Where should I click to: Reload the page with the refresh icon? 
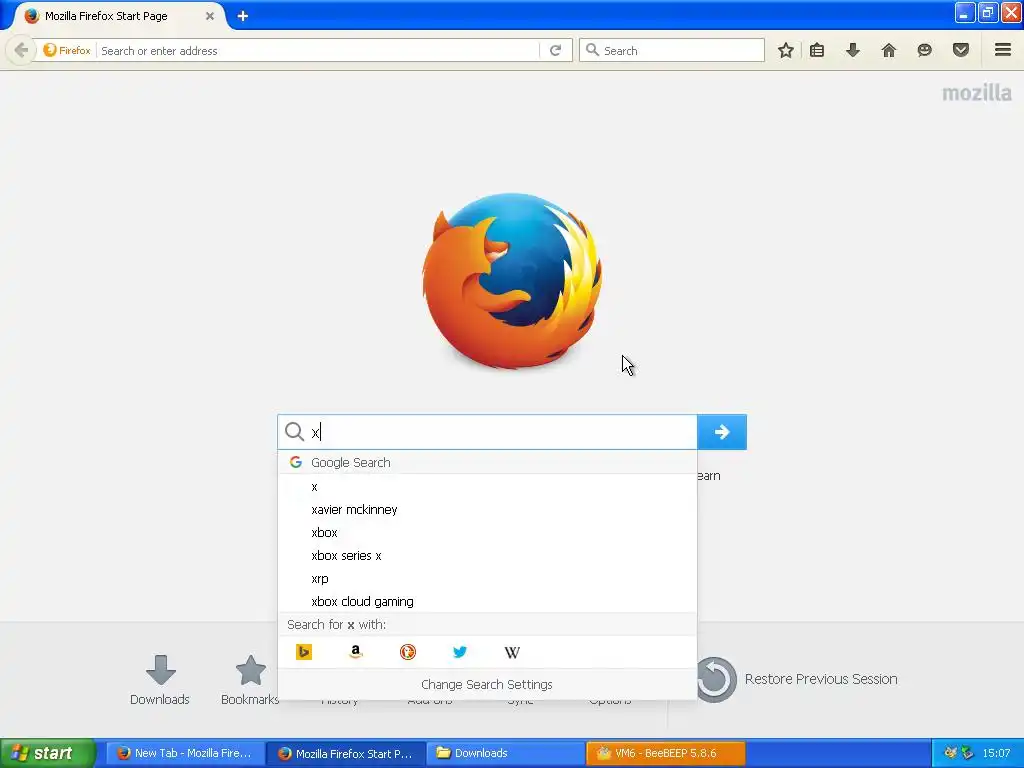click(x=555, y=50)
